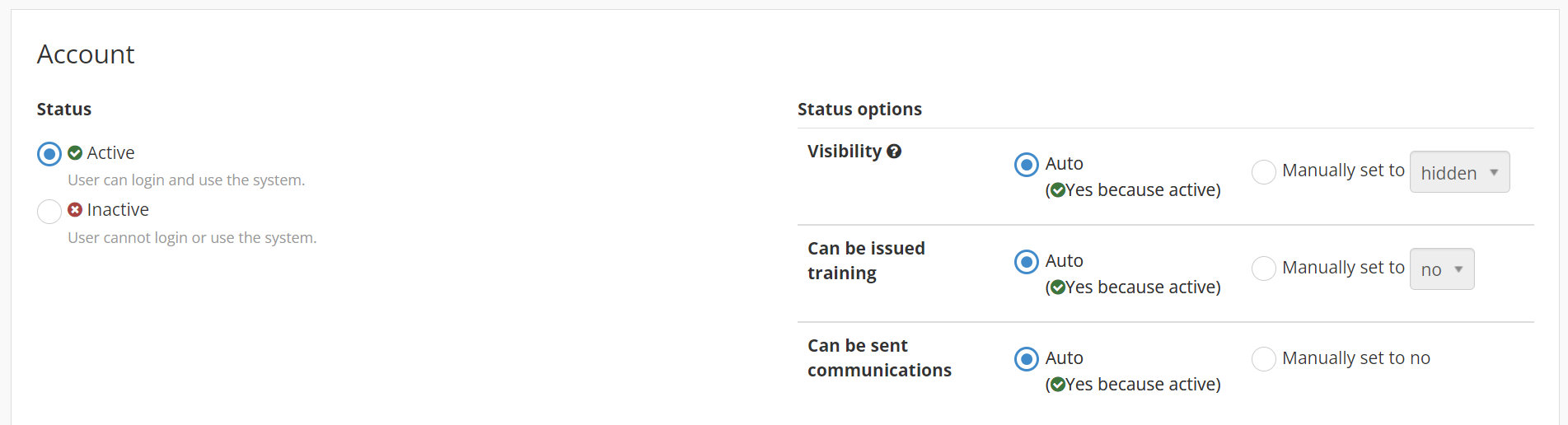This screenshot has width=1568, height=425.
Task: Select the Active status radio button
Action: tap(49, 154)
